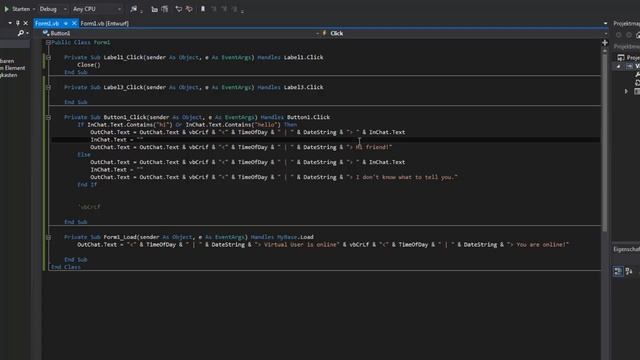Screen dimensions: 640x360
Task: Click the forward navigation circle in solution explorer
Action: 629,35
